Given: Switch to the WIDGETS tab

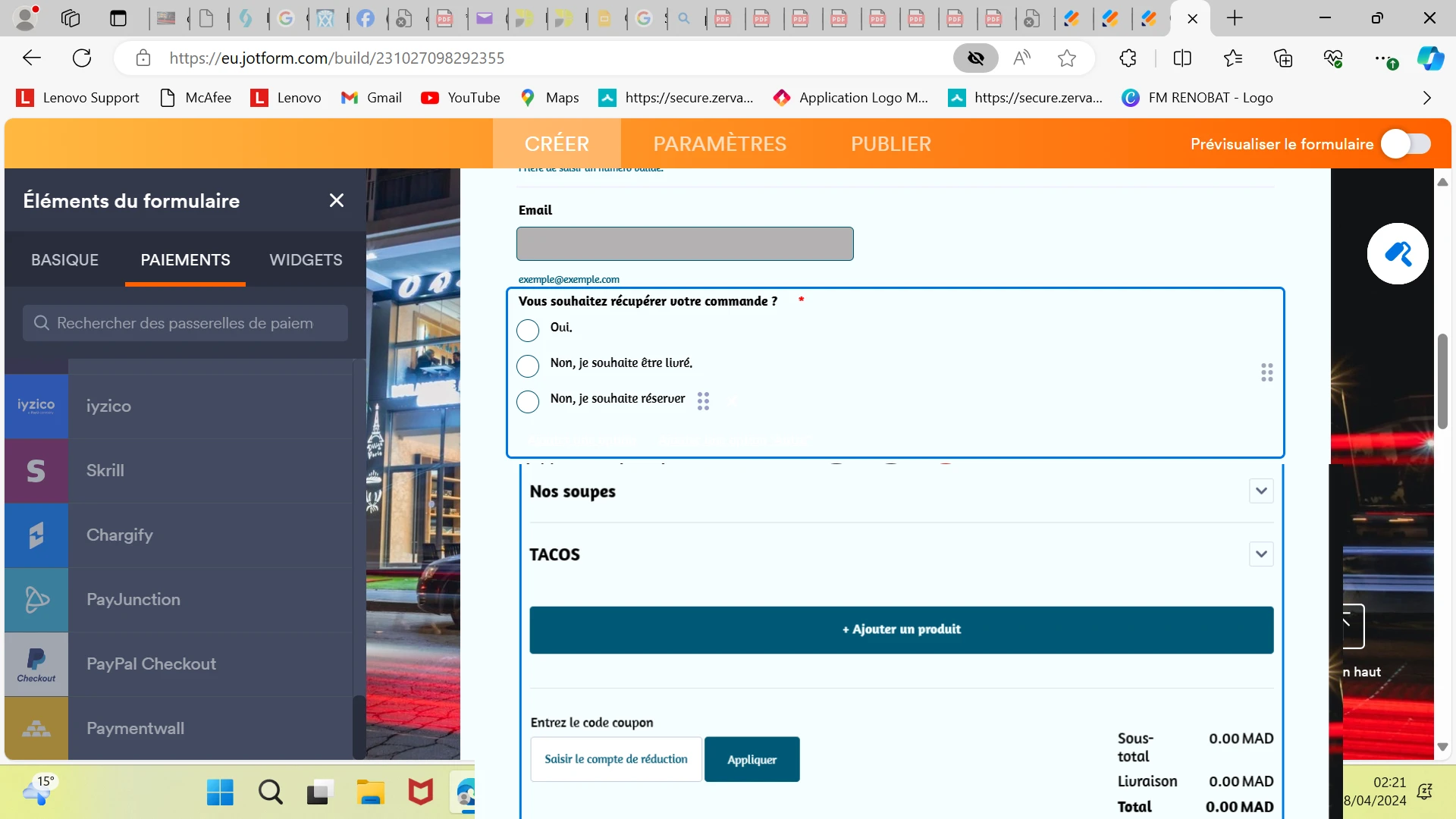Looking at the screenshot, I should pyautogui.click(x=306, y=259).
